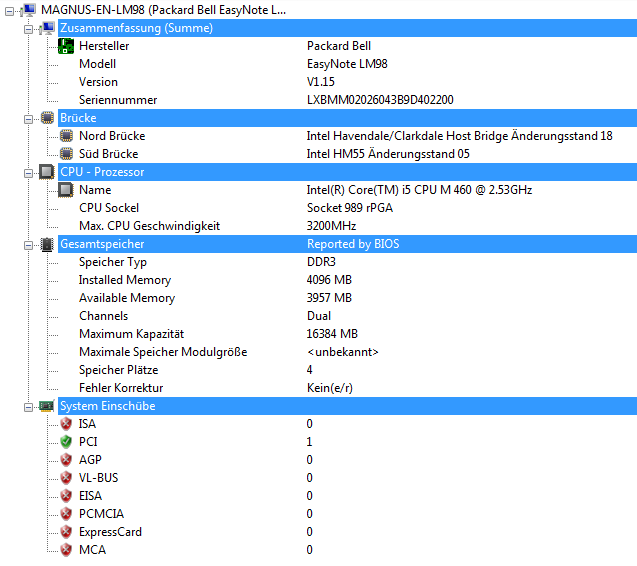This screenshot has height=566, width=637.
Task: Select the Brücke header row
Action: (x=347, y=118)
